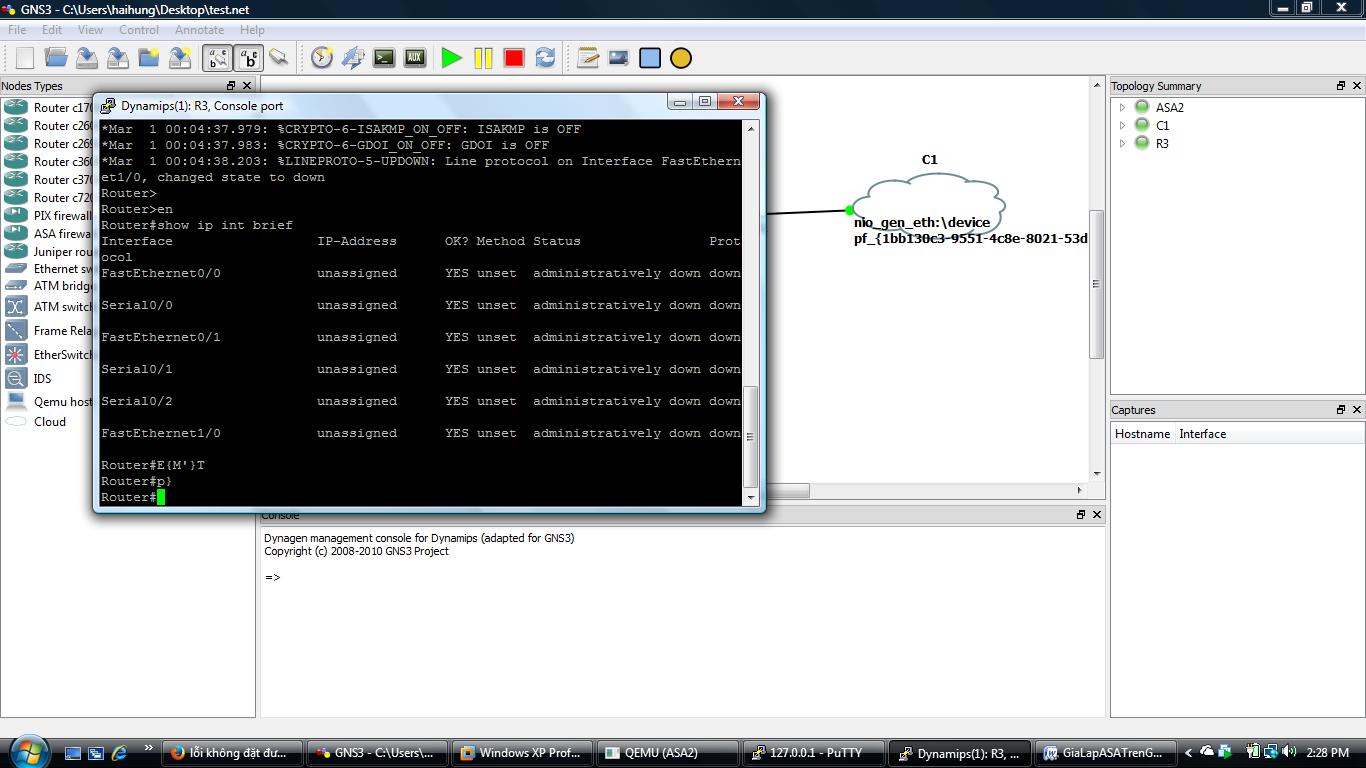The image size is (1366, 768).
Task: Start all devices with green play button
Action: click(x=452, y=58)
